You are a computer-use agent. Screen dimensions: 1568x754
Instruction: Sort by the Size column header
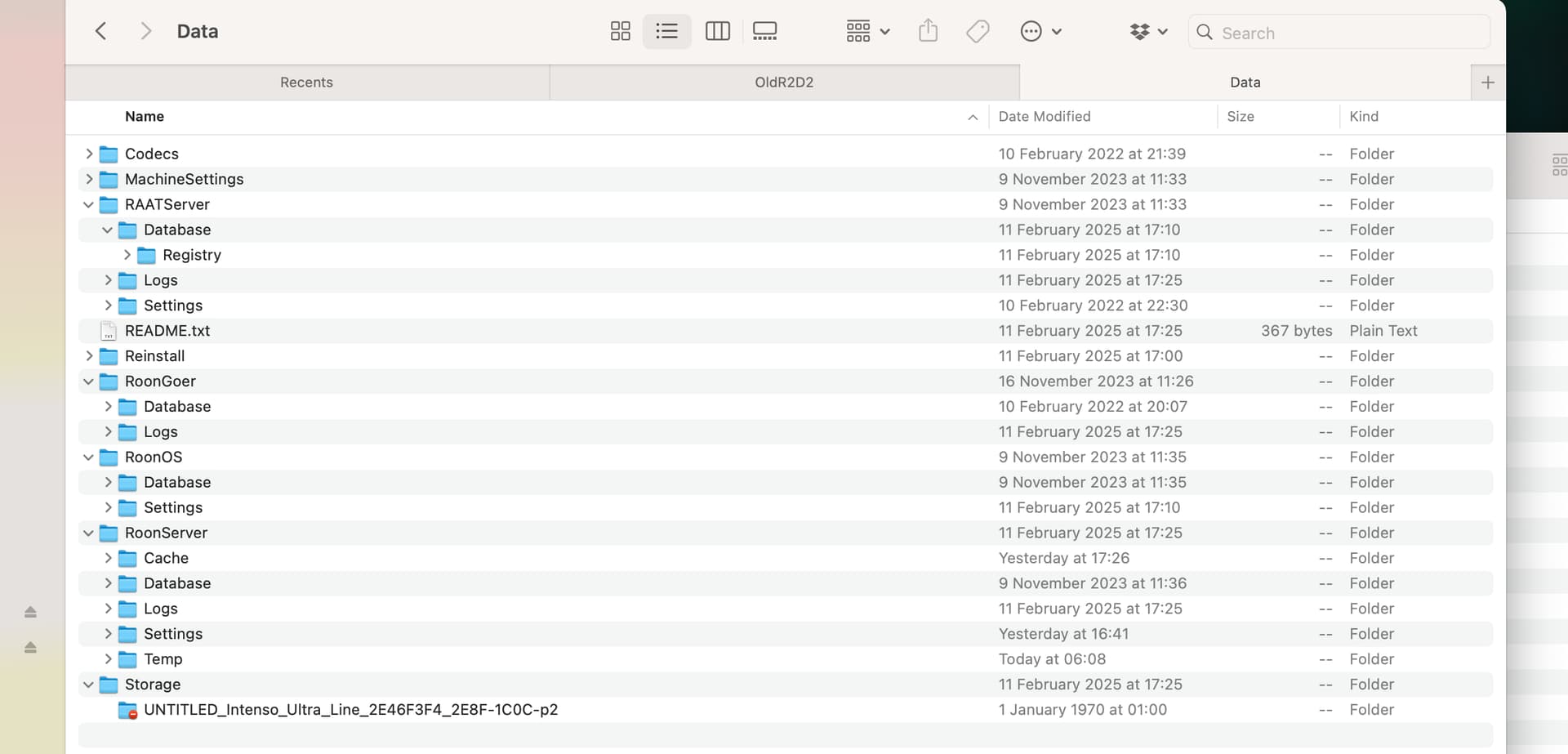[x=1240, y=116]
